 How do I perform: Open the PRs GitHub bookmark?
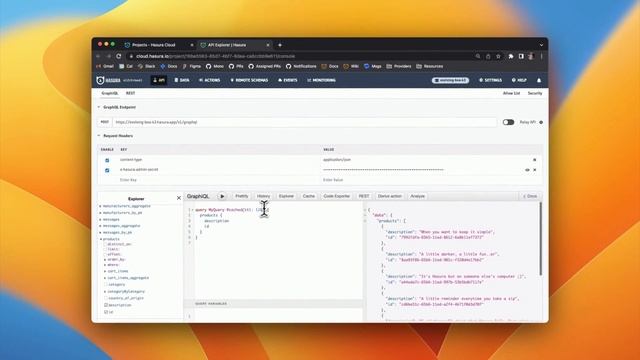236,66
